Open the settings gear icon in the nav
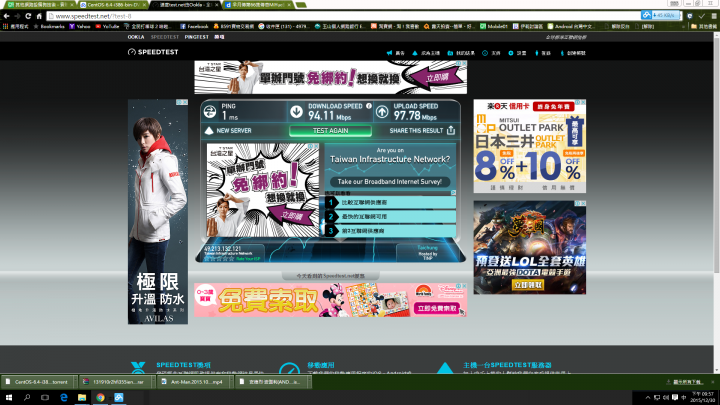The width and height of the screenshot is (720, 405). [x=511, y=53]
